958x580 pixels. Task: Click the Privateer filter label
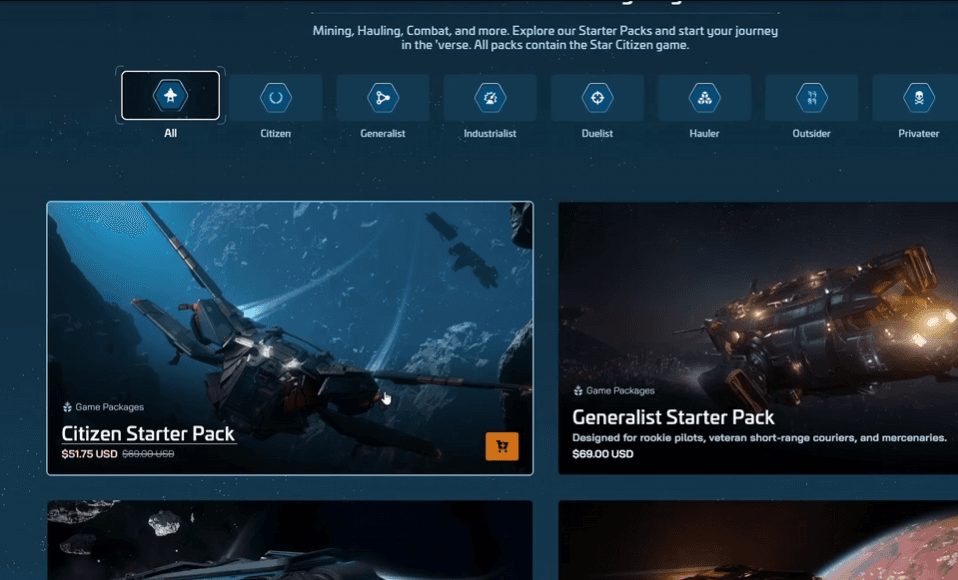click(x=918, y=133)
